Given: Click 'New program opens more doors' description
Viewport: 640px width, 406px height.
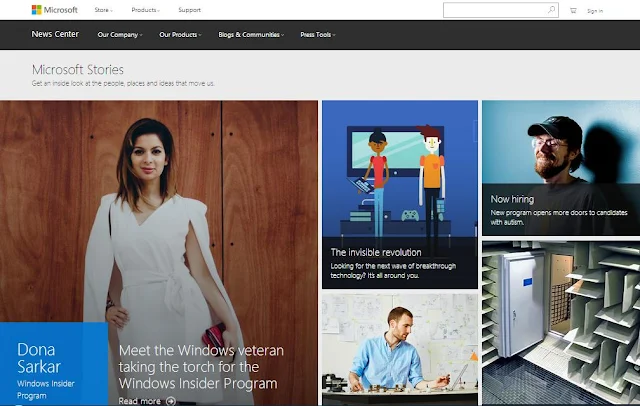Looking at the screenshot, I should pyautogui.click(x=559, y=217).
